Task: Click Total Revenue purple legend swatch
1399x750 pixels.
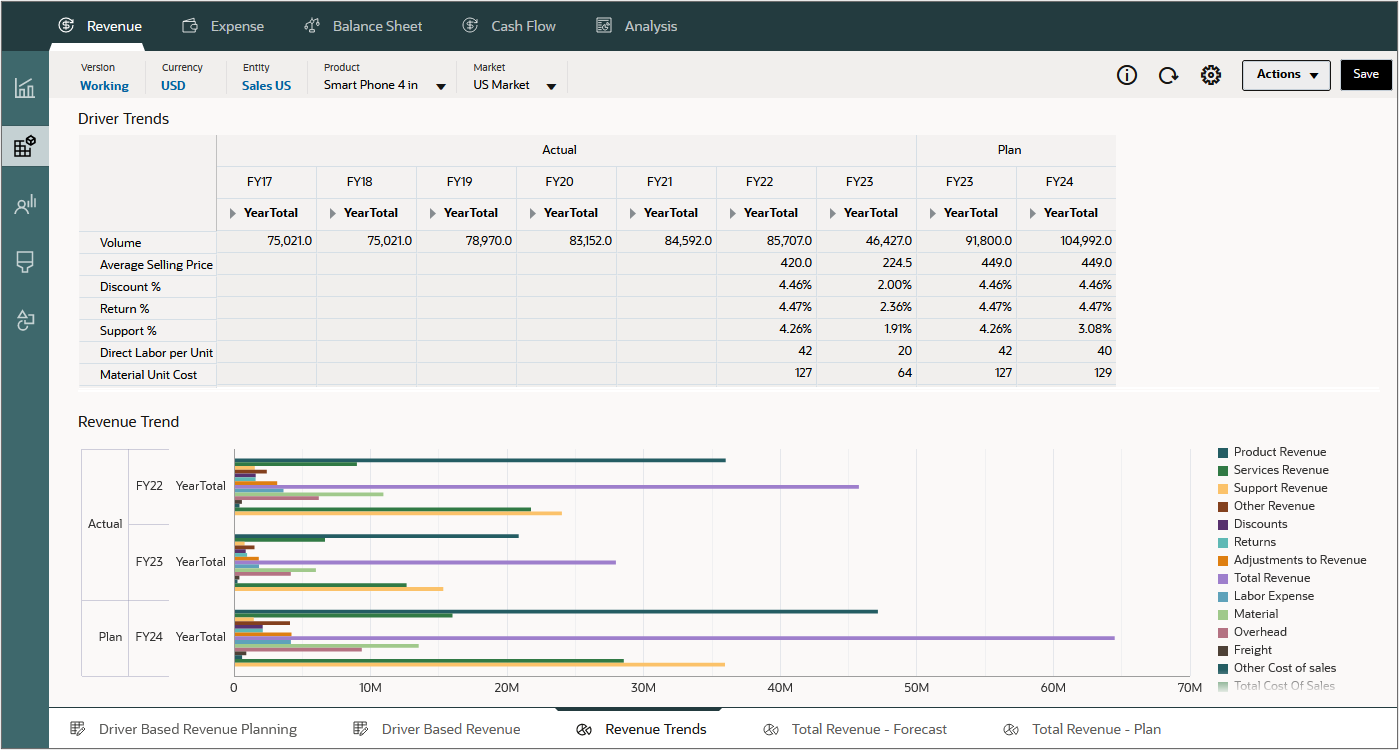Action: tap(1223, 578)
